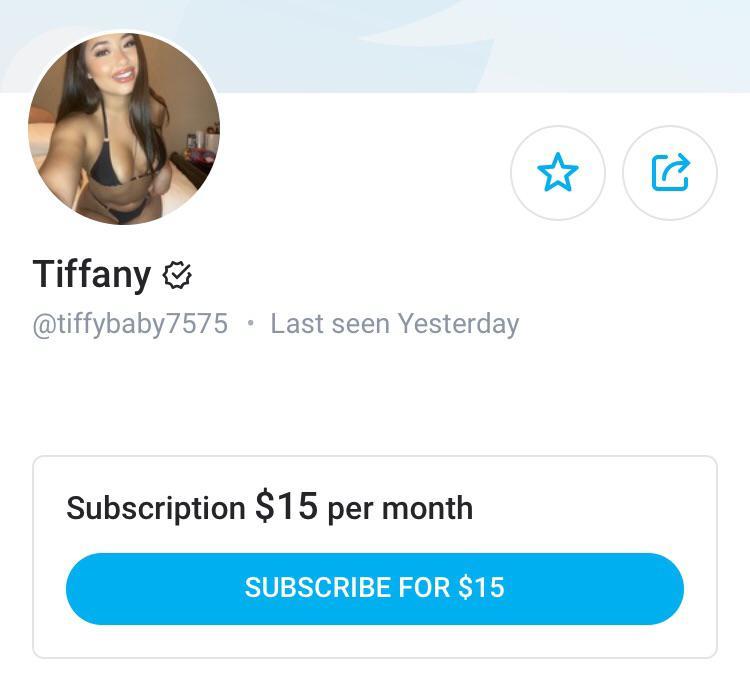Click the arrow tip of share icon
Viewport: 750px width, 674px height.
click(x=683, y=162)
